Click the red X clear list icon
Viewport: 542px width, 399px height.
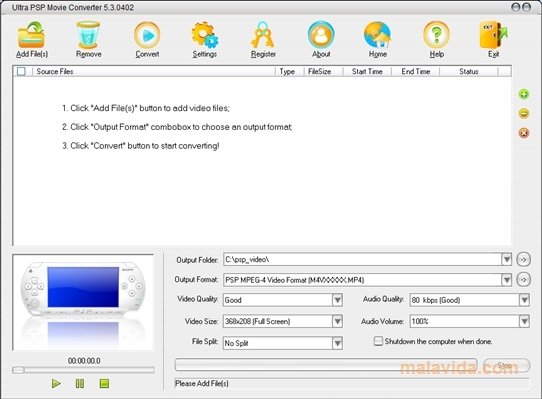point(524,133)
